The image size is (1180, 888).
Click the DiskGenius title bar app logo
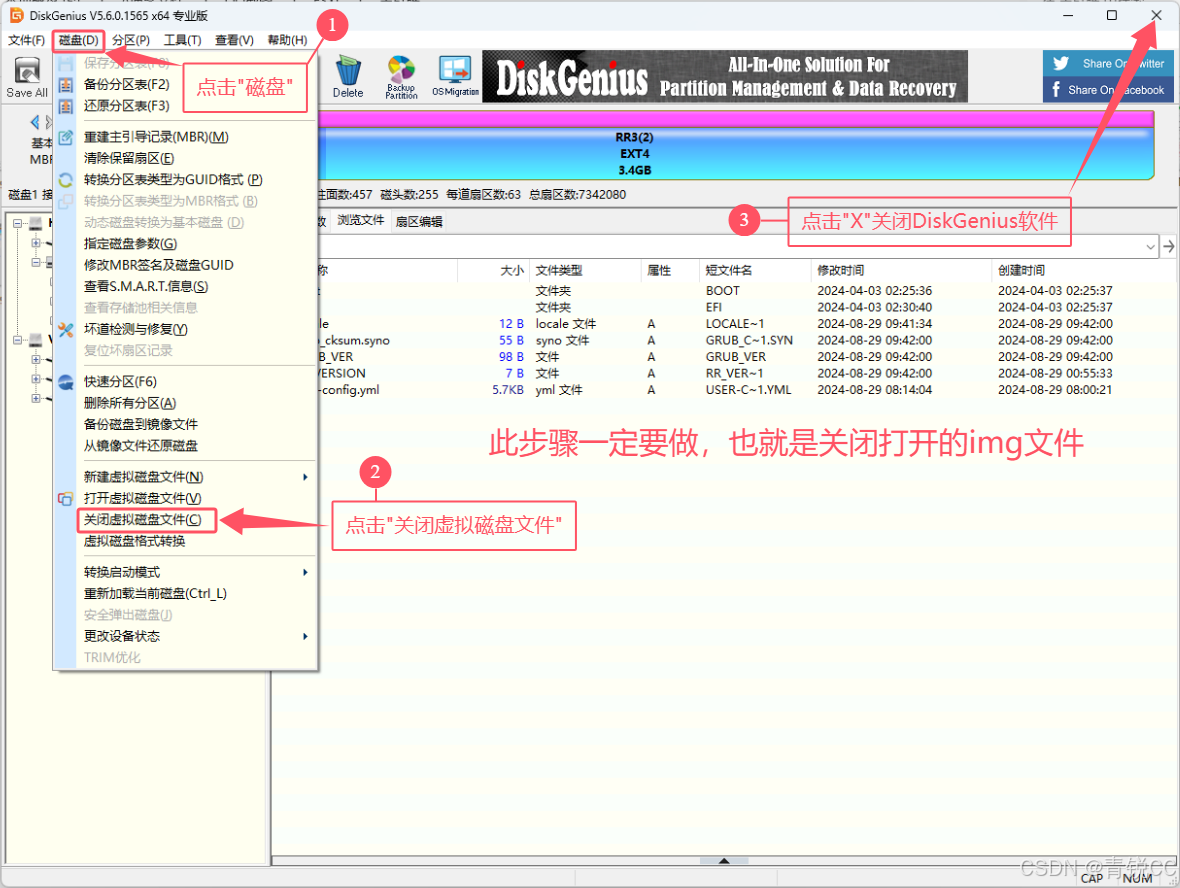click(x=17, y=15)
